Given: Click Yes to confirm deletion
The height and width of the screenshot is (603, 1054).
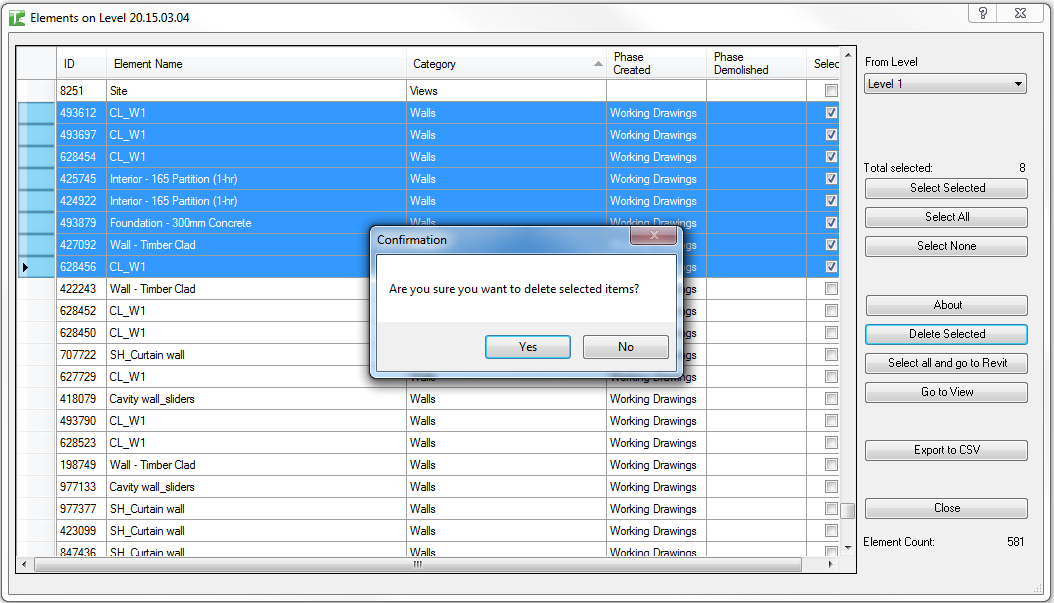Looking at the screenshot, I should click(x=527, y=347).
